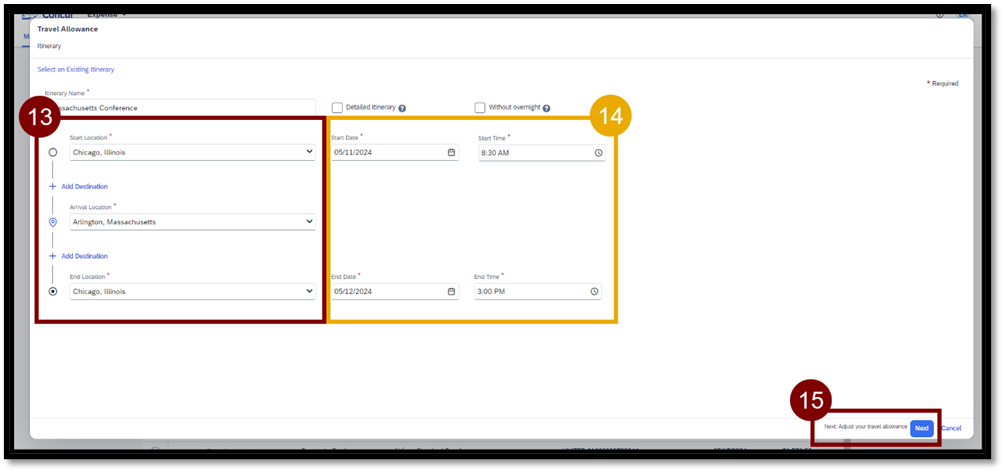Screen dimensions: 1004x472
Task: Click plus icon above Arrival Location
Action: tap(53, 186)
